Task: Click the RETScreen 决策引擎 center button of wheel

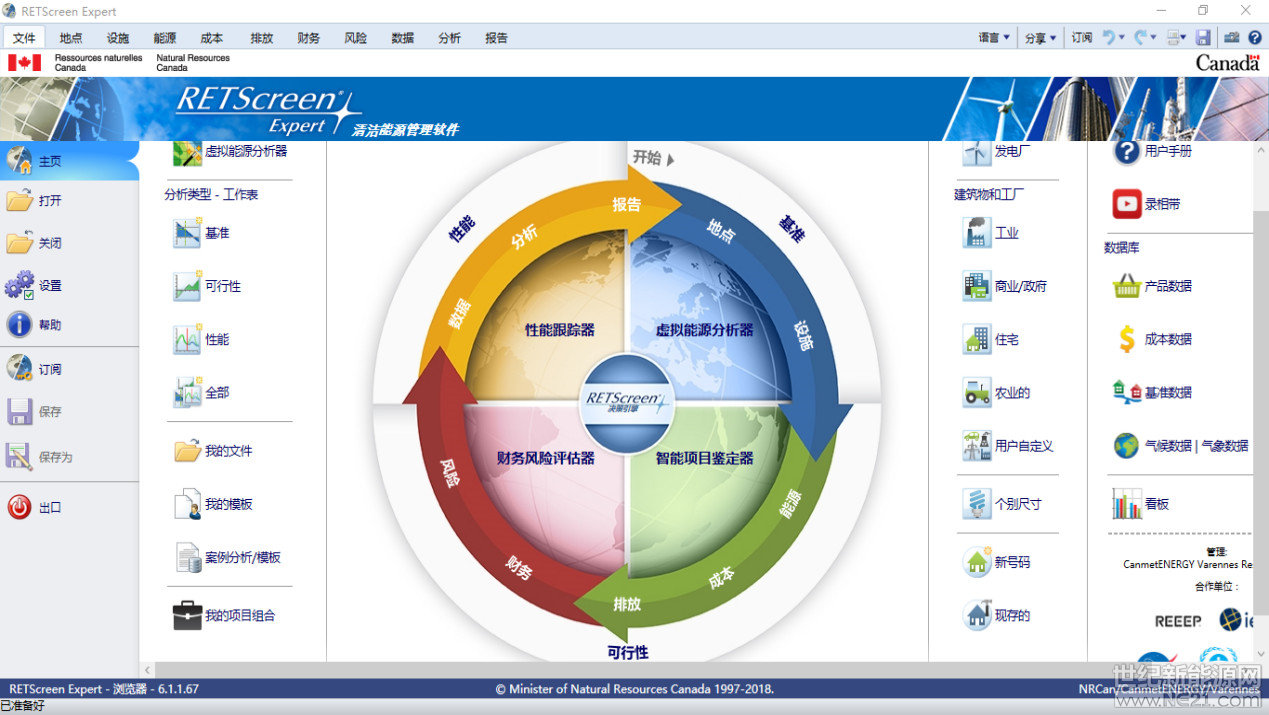Action: (627, 402)
